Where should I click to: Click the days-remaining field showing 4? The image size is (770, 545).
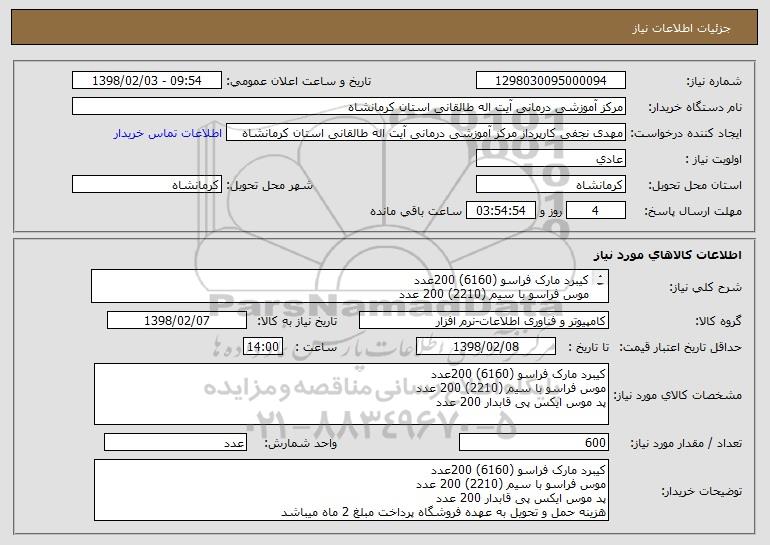pyautogui.click(x=596, y=211)
